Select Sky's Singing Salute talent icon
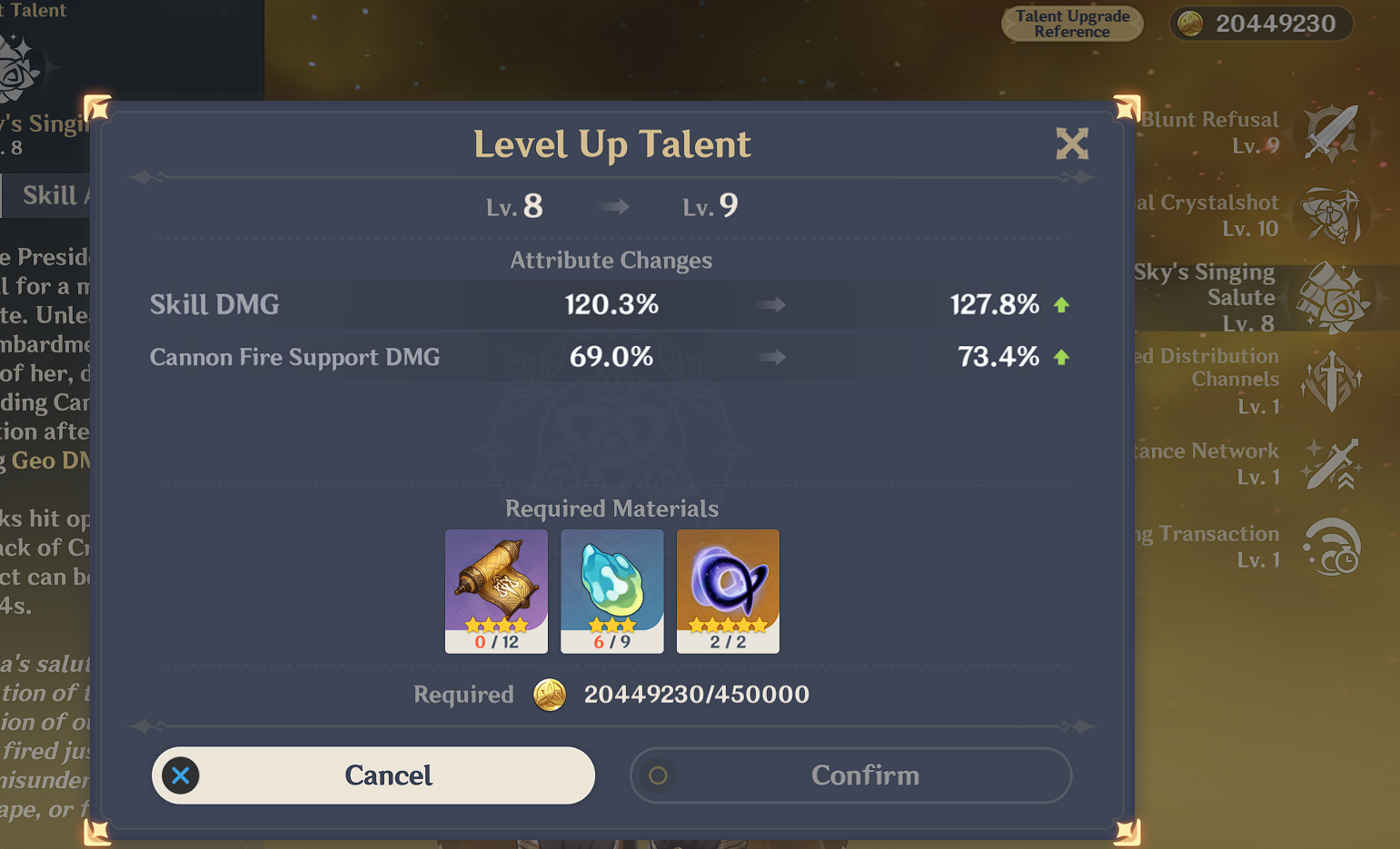1400x849 pixels. point(1333,298)
